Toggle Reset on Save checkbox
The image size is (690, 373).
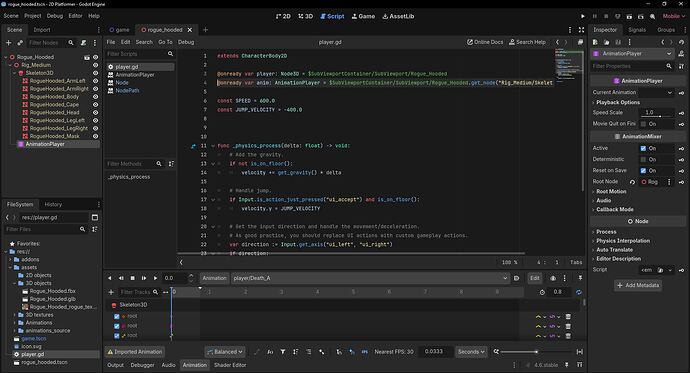pyautogui.click(x=643, y=171)
